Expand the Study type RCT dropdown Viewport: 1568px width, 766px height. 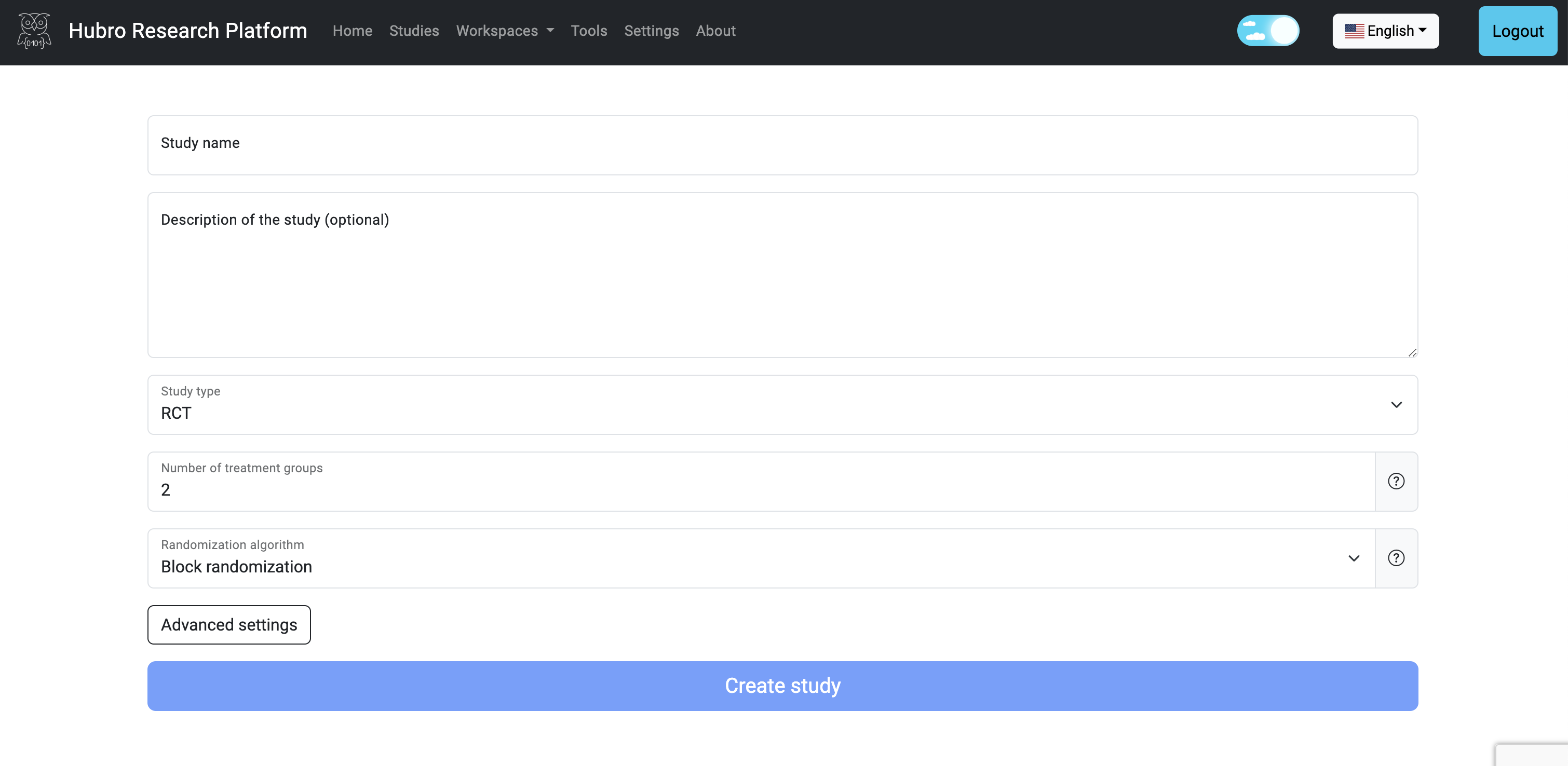pos(1396,405)
